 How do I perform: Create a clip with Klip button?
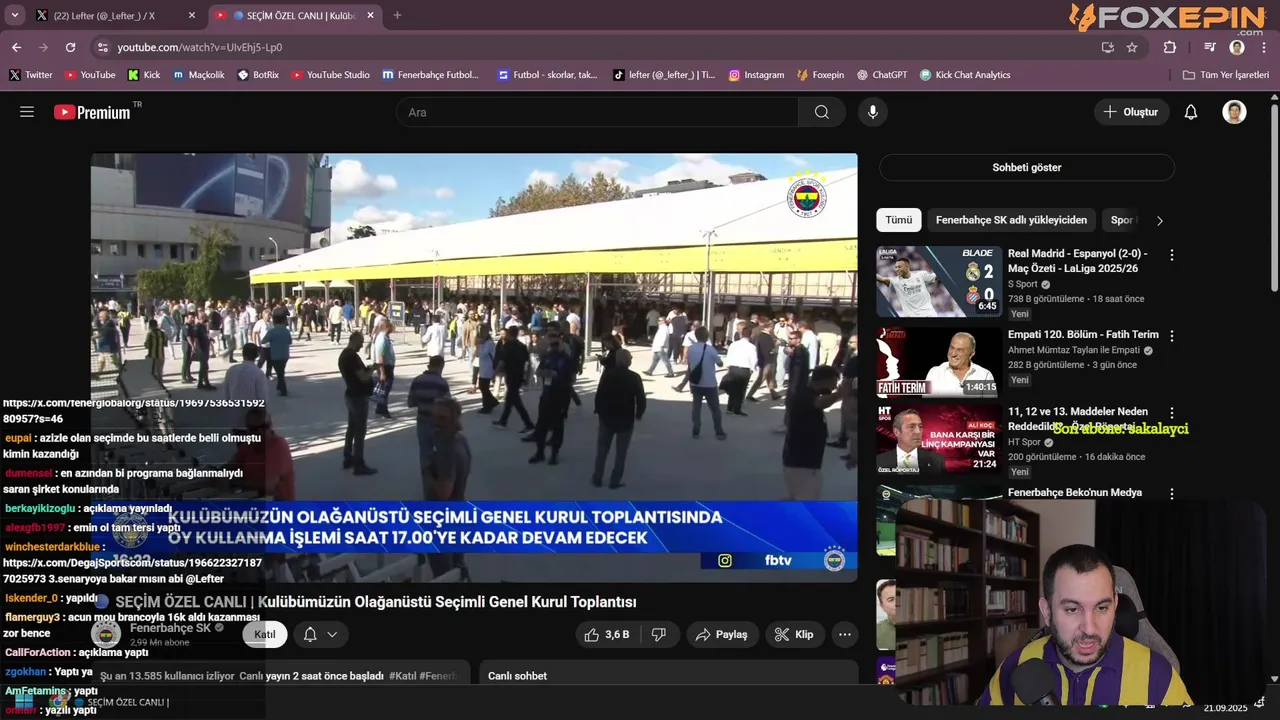[x=794, y=634]
